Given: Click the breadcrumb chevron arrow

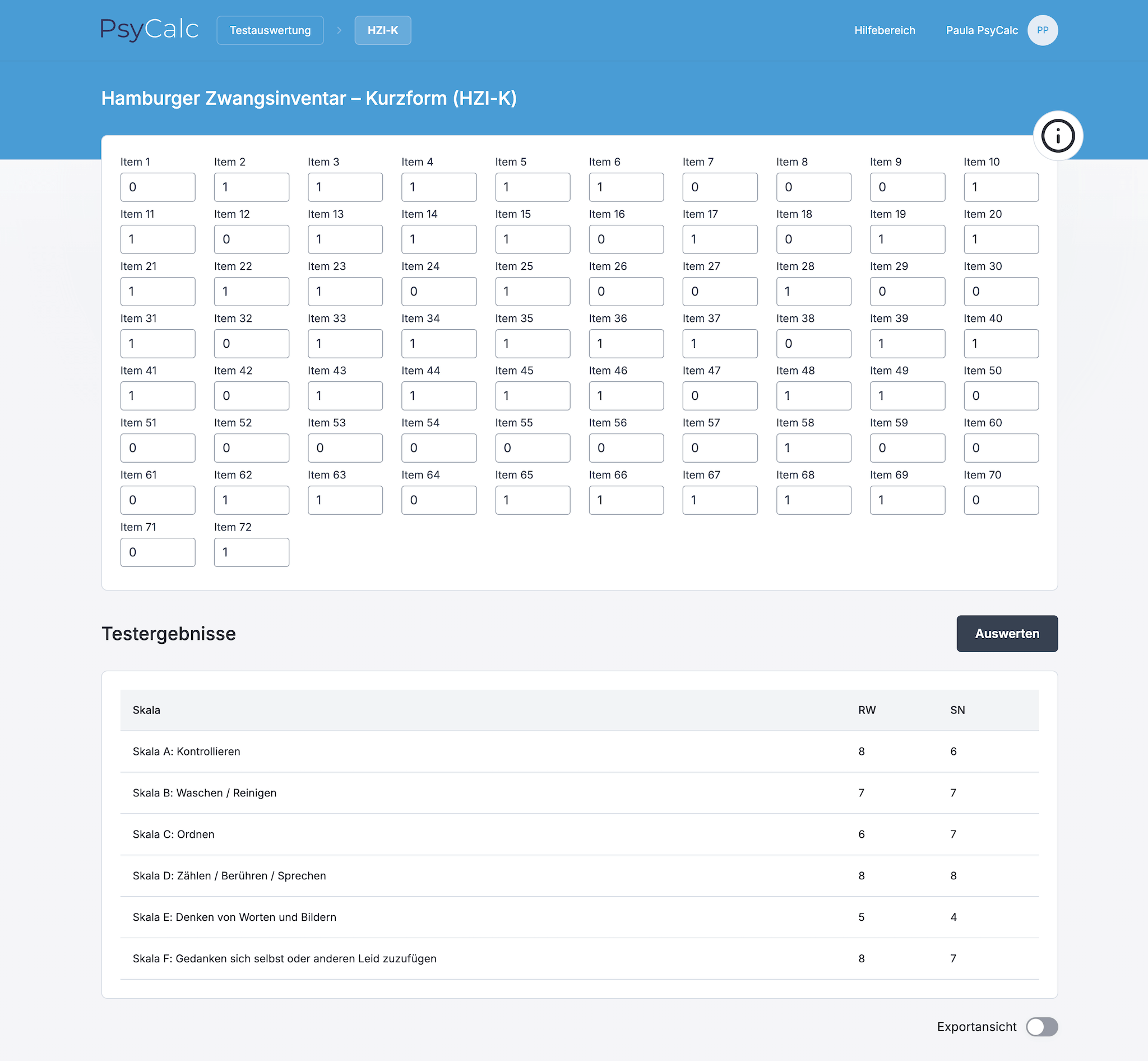Looking at the screenshot, I should [339, 30].
